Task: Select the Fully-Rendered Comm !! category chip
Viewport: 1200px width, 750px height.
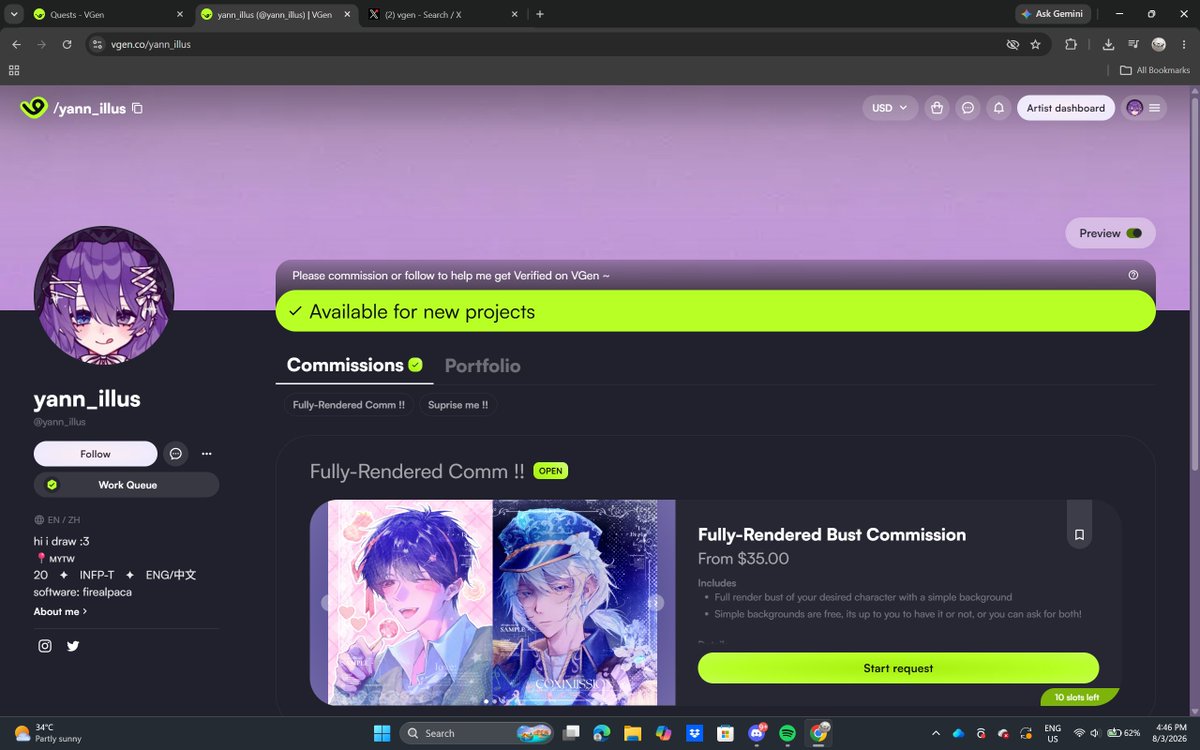Action: (348, 405)
